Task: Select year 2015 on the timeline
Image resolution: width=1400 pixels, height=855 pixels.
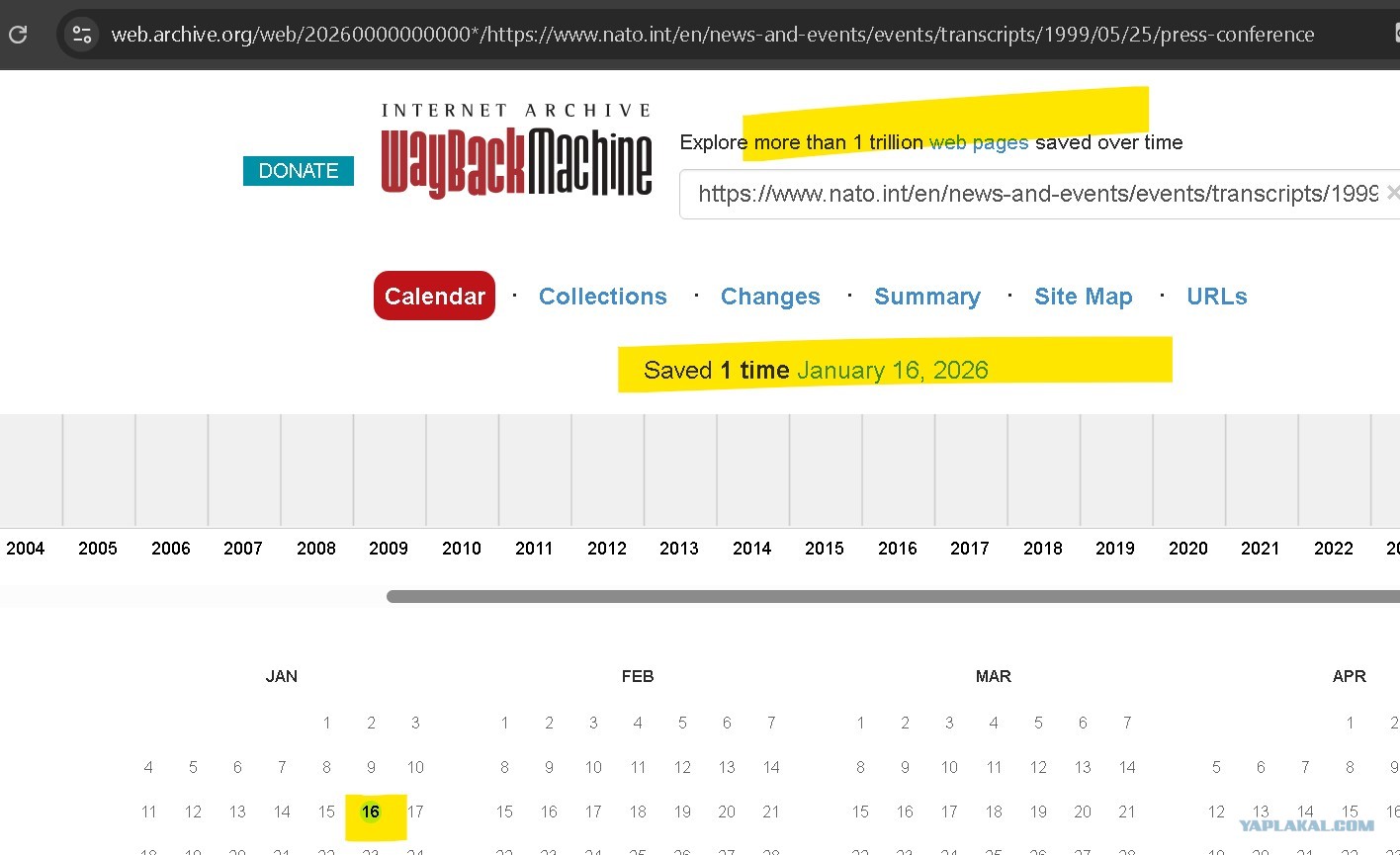Action: [825, 549]
